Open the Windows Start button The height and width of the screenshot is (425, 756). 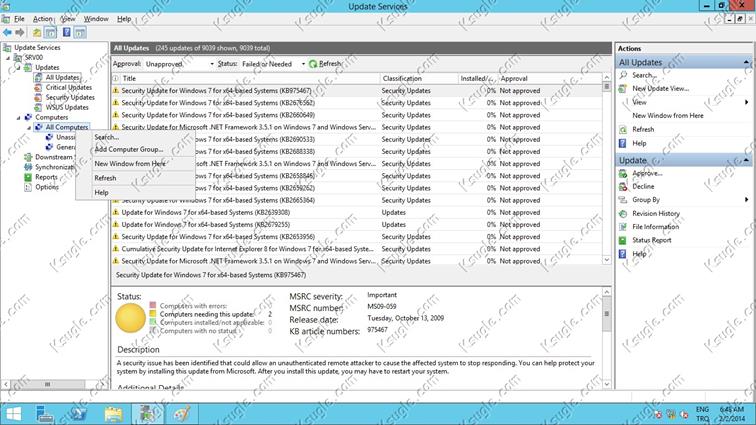point(14,414)
